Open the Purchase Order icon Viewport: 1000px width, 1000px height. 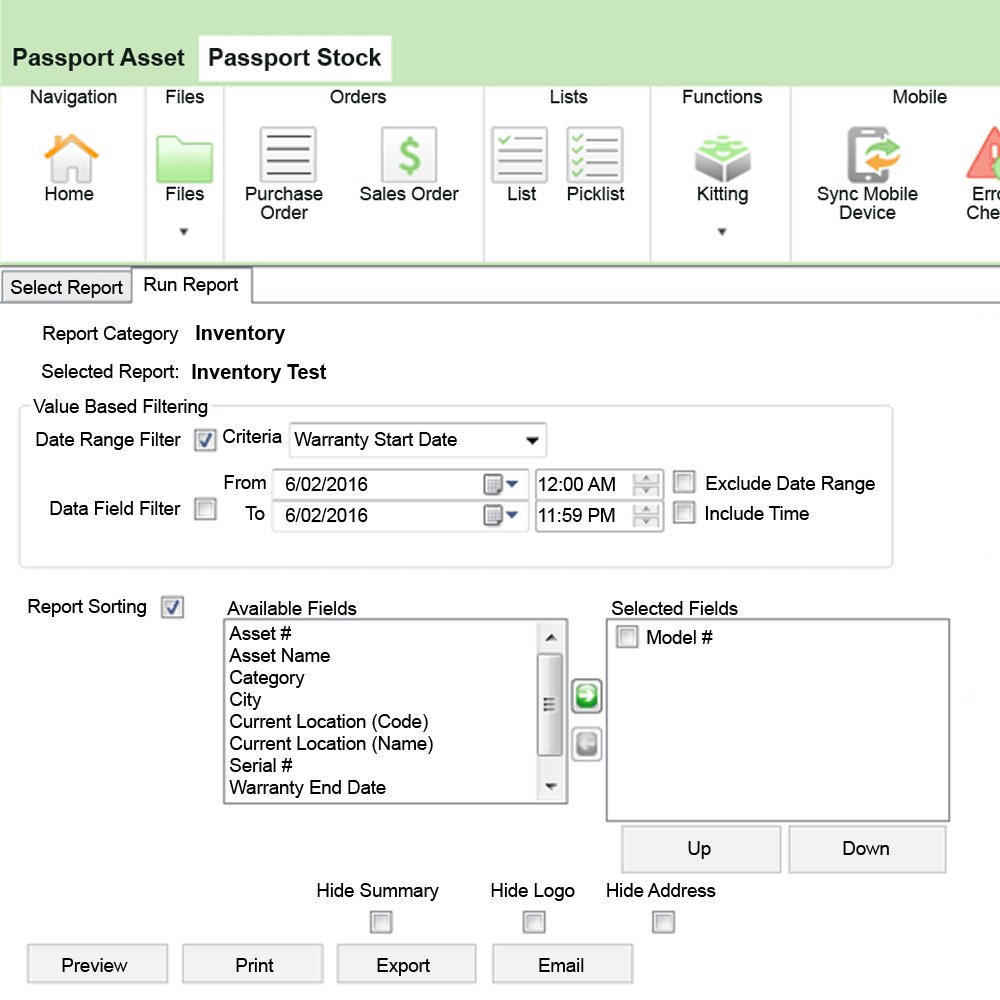(x=288, y=155)
